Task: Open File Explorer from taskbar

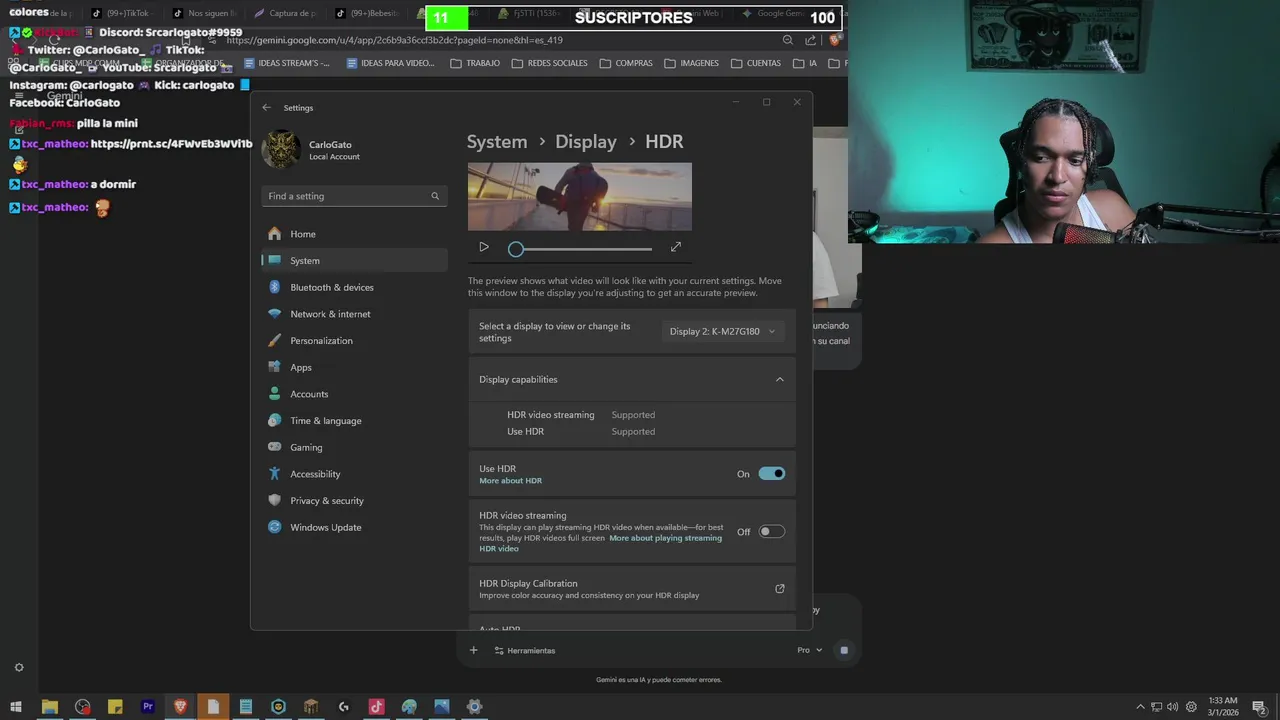Action: tap(49, 707)
